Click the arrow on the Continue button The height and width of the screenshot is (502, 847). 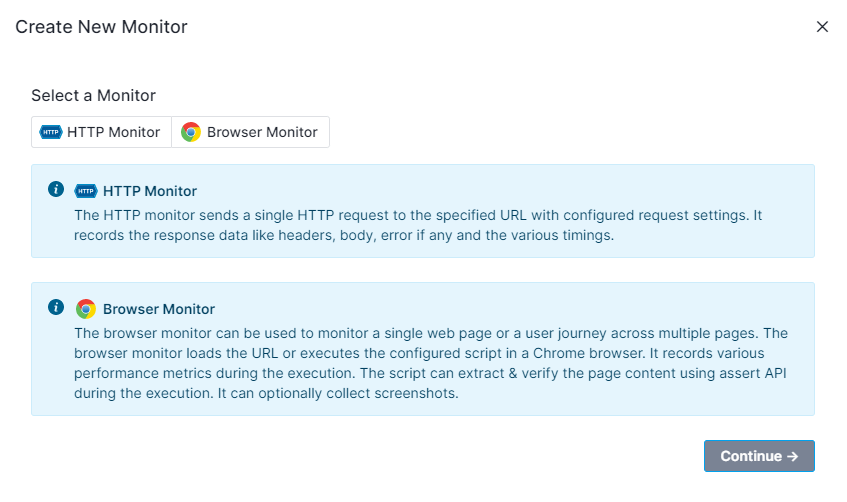(792, 457)
